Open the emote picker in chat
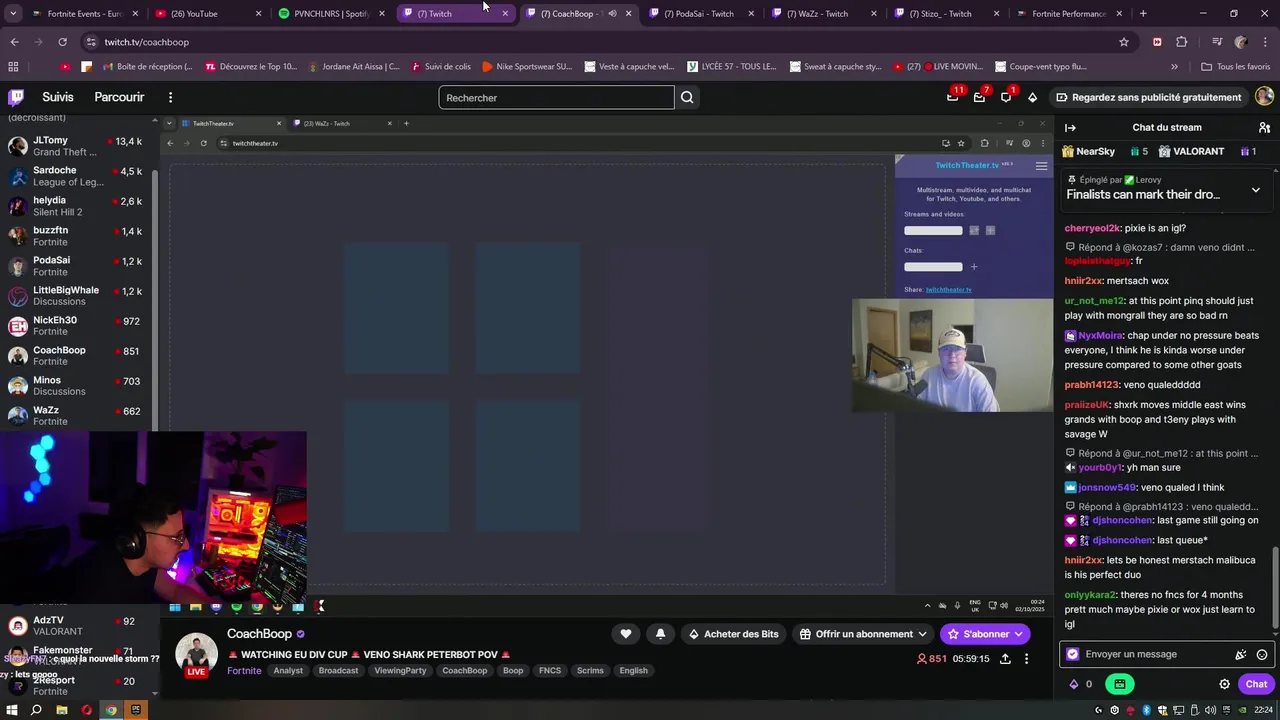 [x=1262, y=654]
